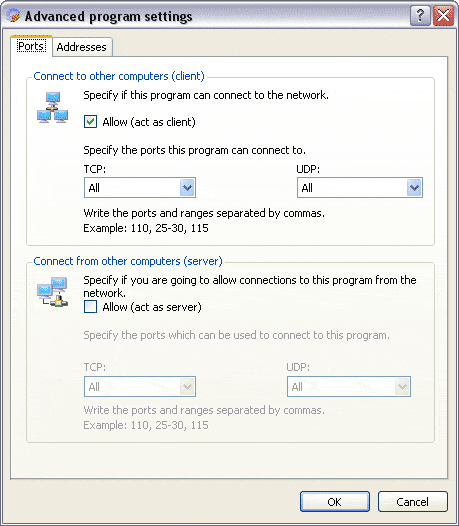Click the Allow (act as server) label
The width and height of the screenshot is (459, 526).
(152, 307)
